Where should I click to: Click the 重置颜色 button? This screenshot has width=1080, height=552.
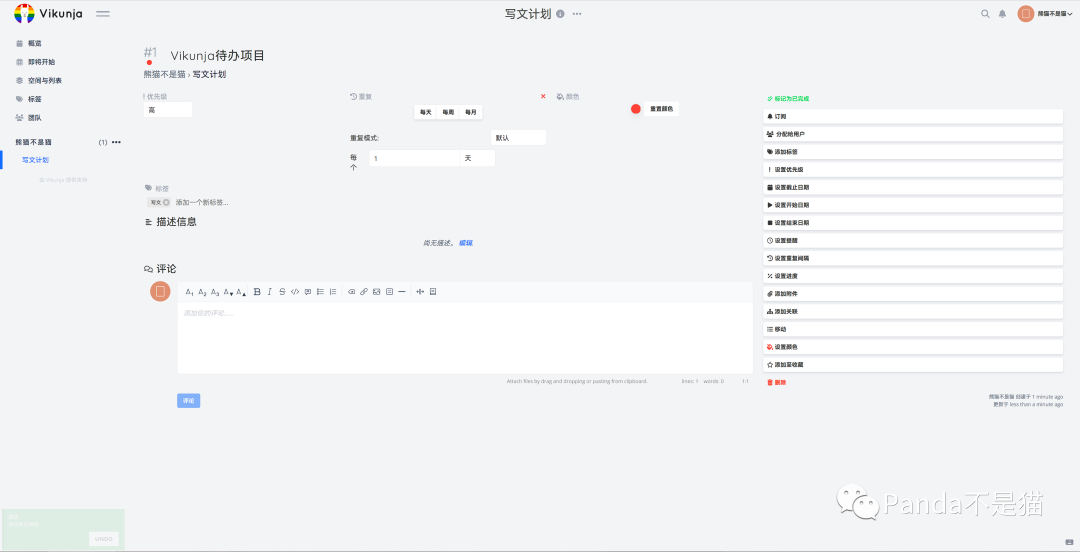pyautogui.click(x=661, y=109)
